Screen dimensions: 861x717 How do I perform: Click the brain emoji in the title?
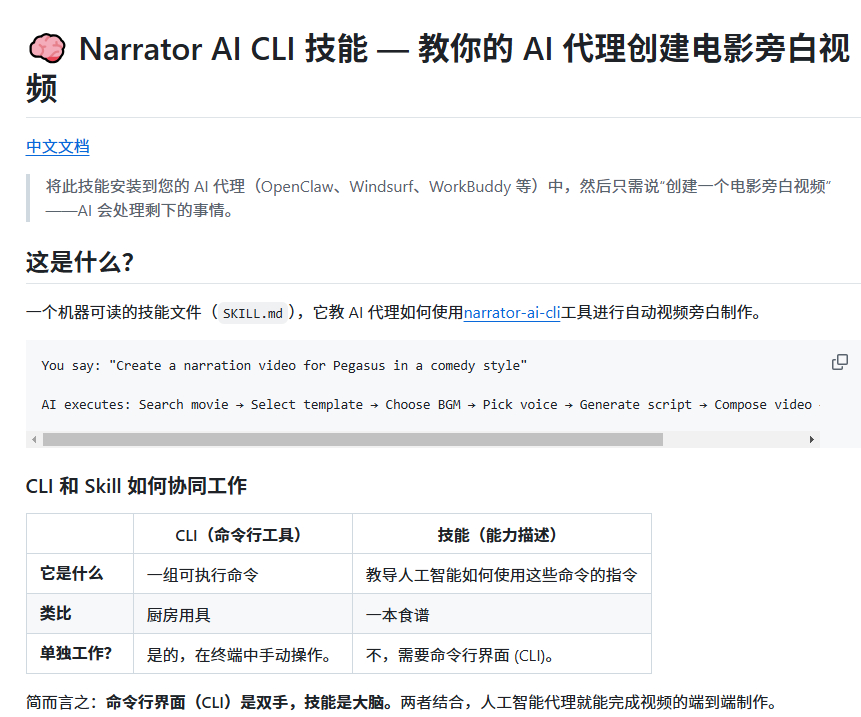click(47, 48)
